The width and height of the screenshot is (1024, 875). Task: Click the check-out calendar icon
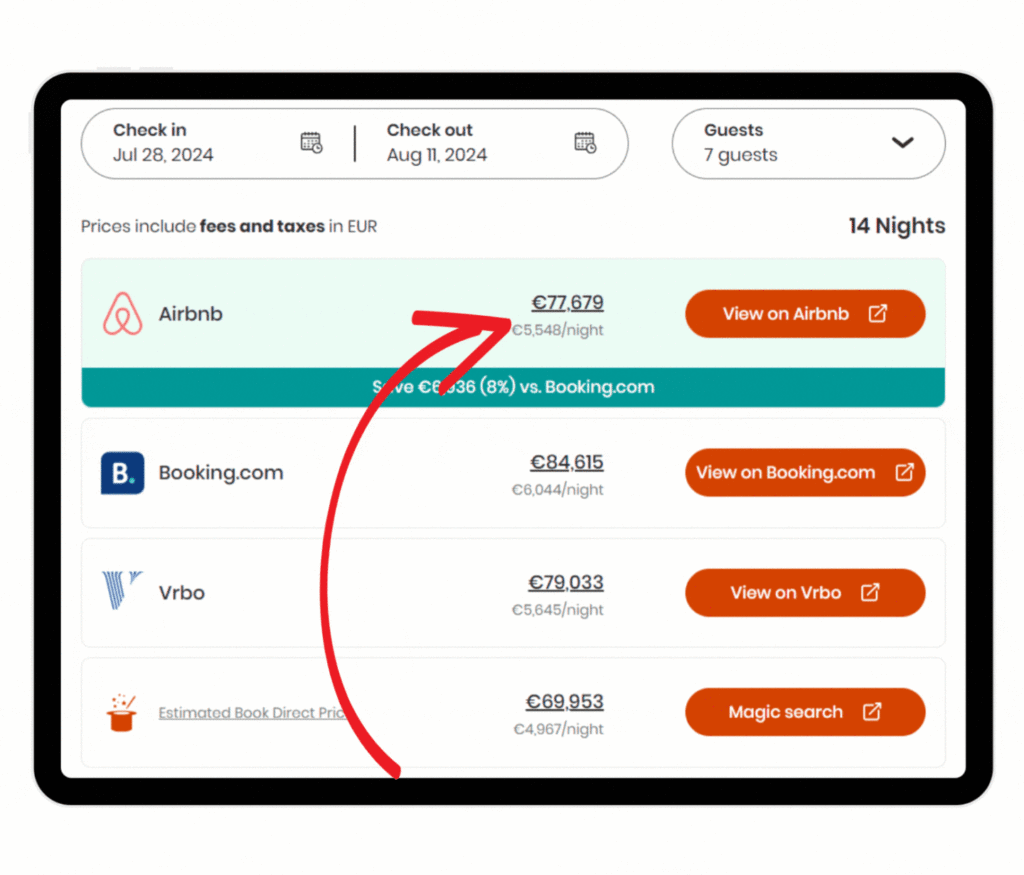[x=585, y=142]
